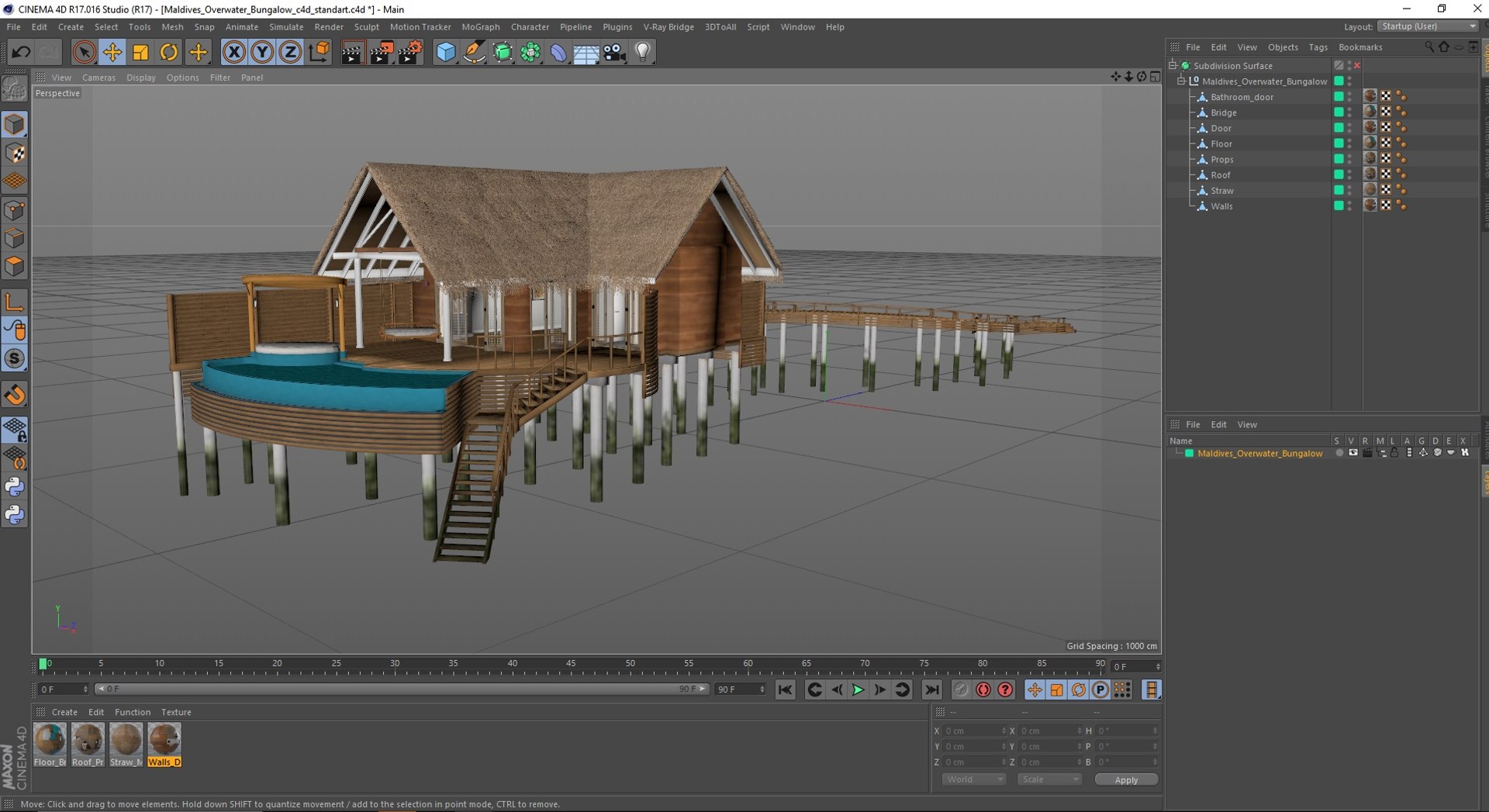Add a Camera object
Viewport: 1489px width, 812px height.
[614, 52]
